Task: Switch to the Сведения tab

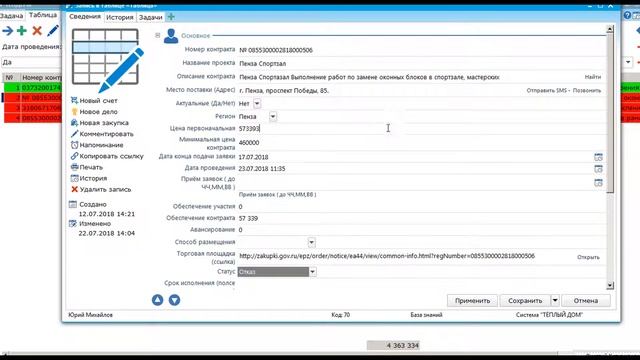Action: pyautogui.click(x=84, y=16)
